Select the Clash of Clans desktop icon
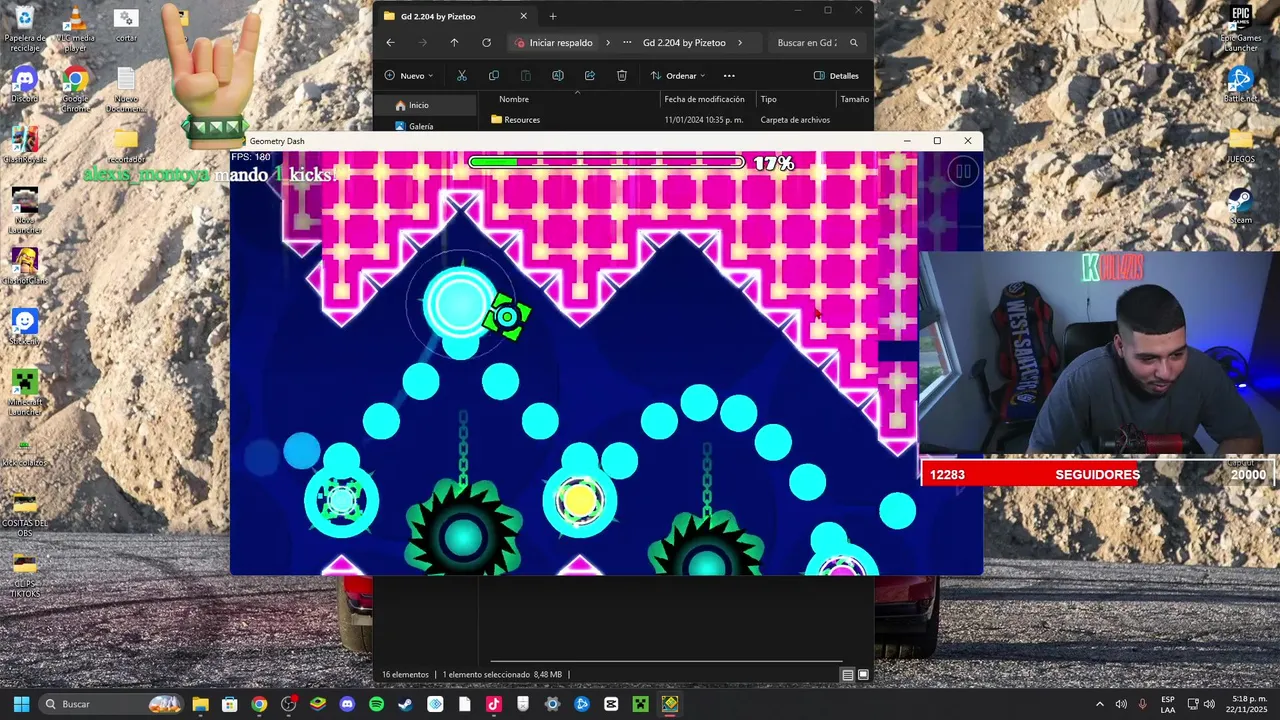The width and height of the screenshot is (1280, 720). coord(24,266)
